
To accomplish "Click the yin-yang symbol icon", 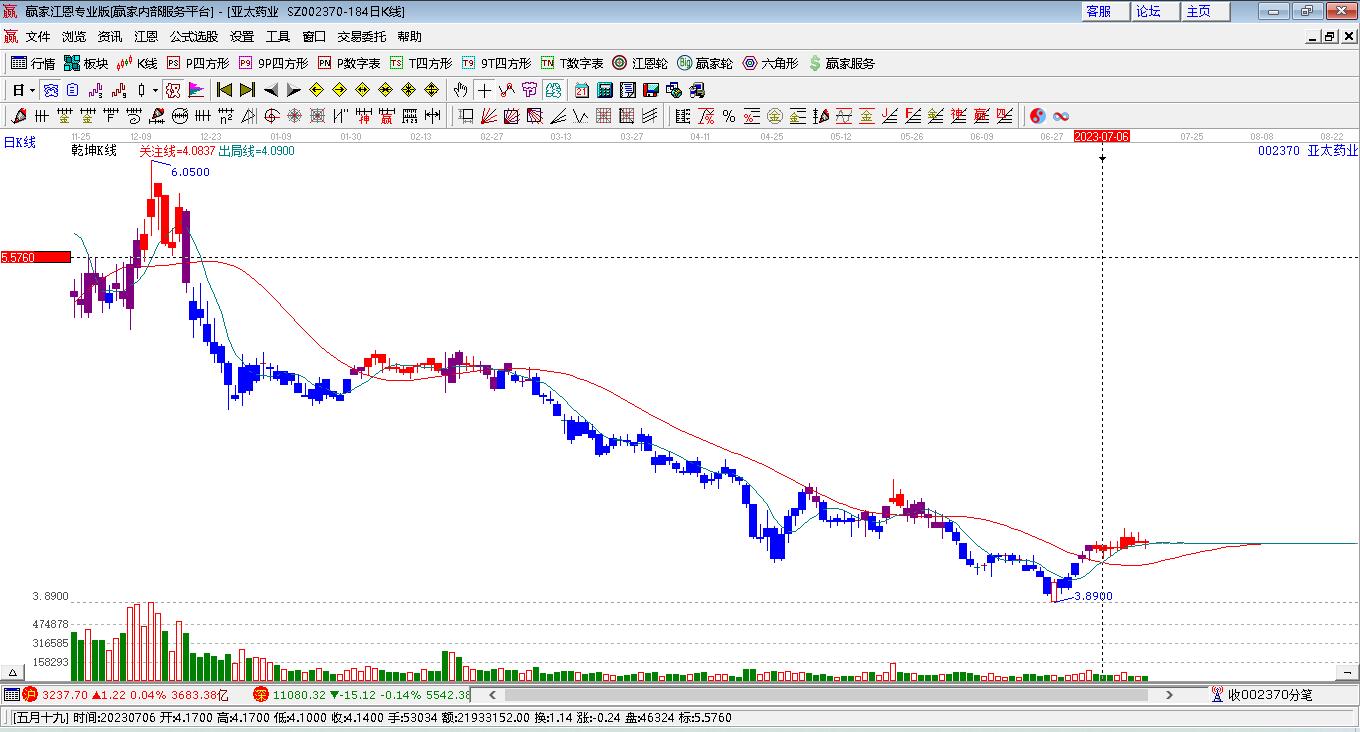I will 1038,116.
